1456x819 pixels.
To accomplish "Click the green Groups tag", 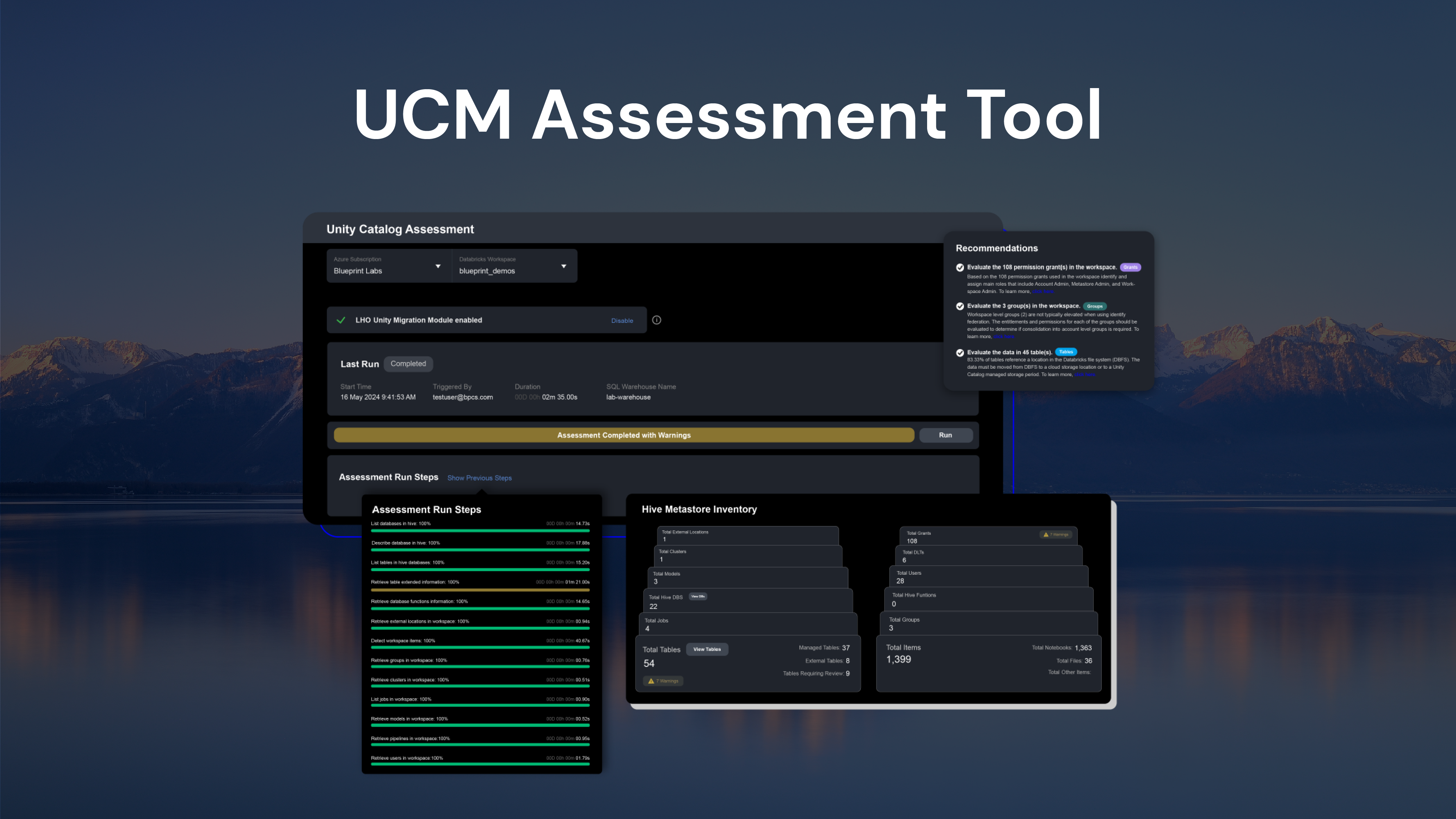I will click(1095, 306).
